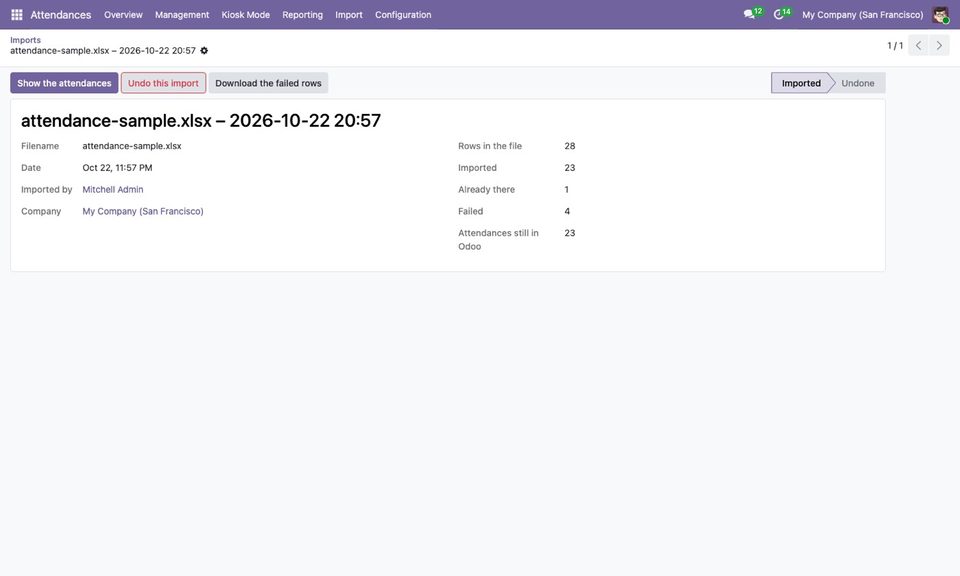Open the My Company (San Francisco) company switcher
This screenshot has width=960, height=576.
click(x=863, y=15)
